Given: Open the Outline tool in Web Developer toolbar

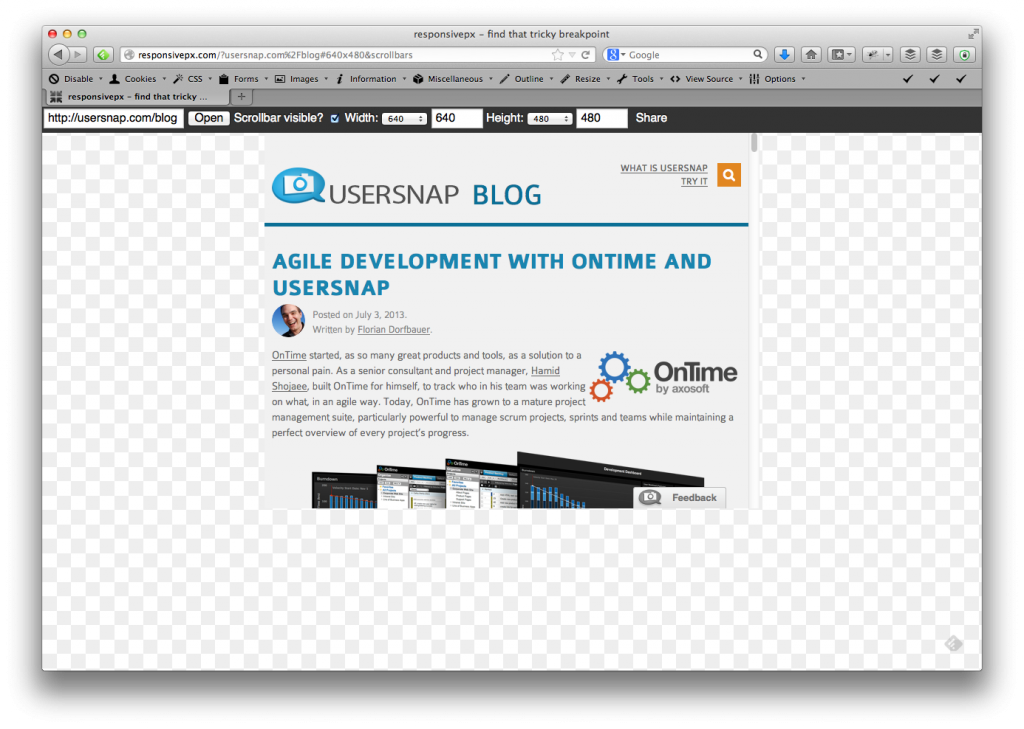Looking at the screenshot, I should pyautogui.click(x=525, y=78).
